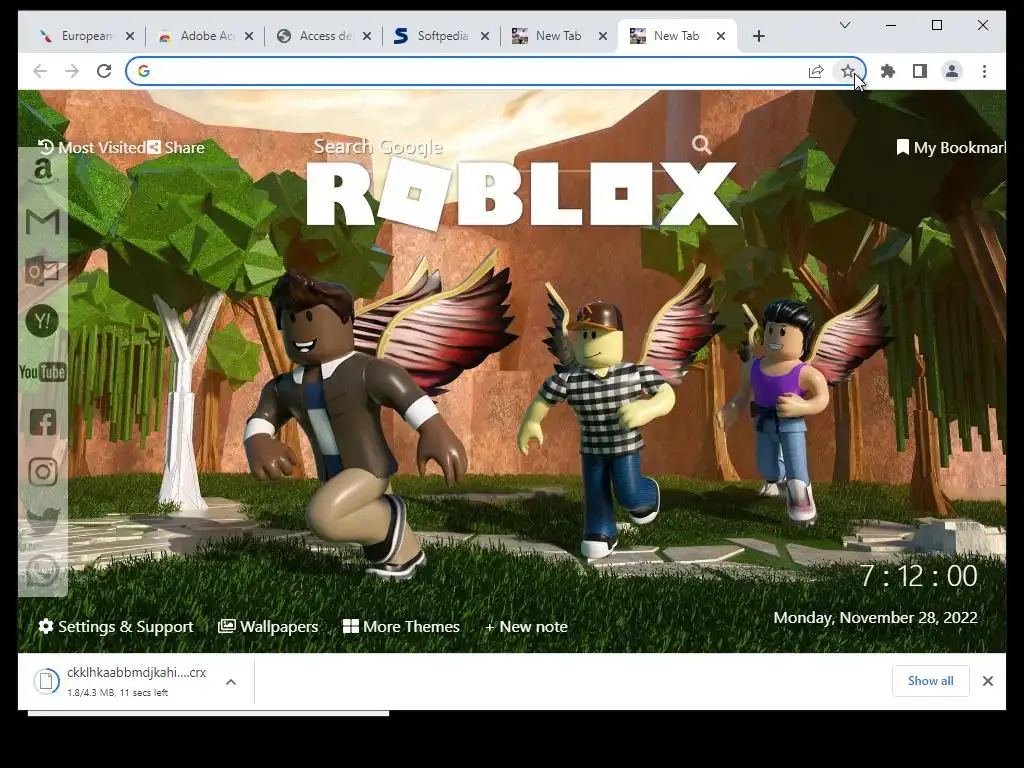This screenshot has height=768, width=1024.
Task: Close the downloads bar
Action: (x=987, y=681)
